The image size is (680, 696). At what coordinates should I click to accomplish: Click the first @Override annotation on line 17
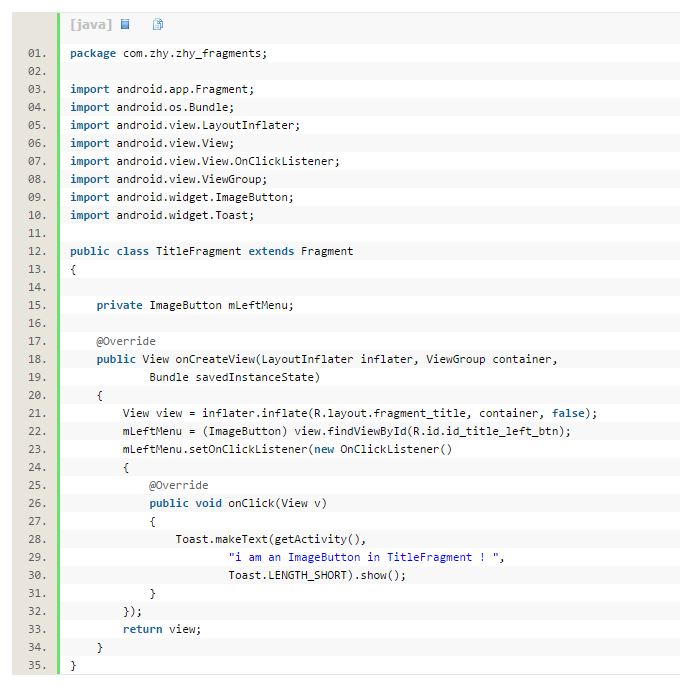[126, 341]
